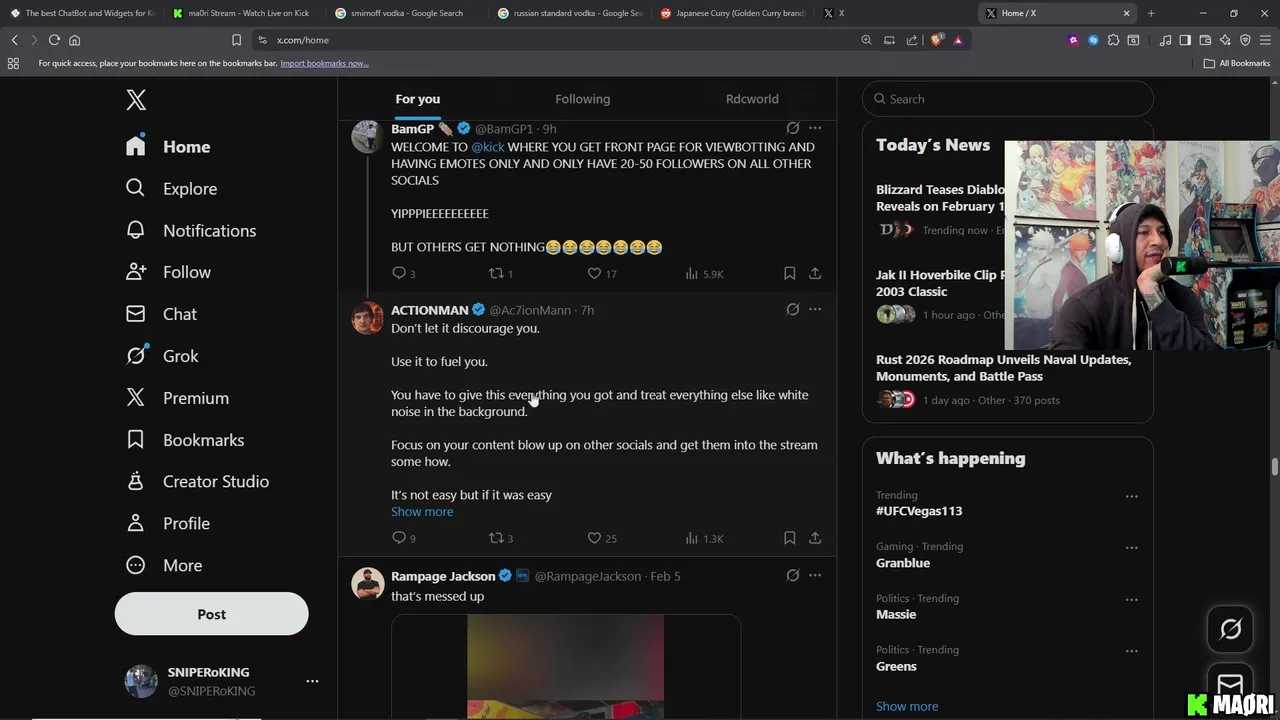Viewport: 1280px width, 720px height.
Task: Like ACTIONMAN's post
Action: tap(601, 538)
